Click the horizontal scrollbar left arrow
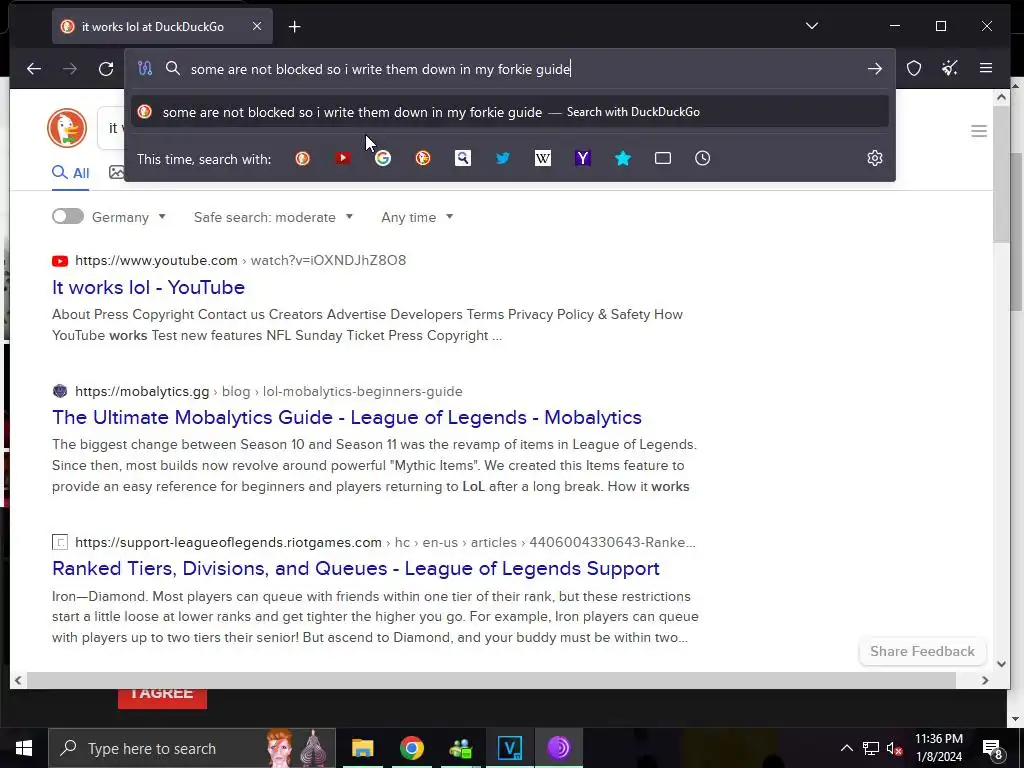The width and height of the screenshot is (1024, 768). [18, 680]
